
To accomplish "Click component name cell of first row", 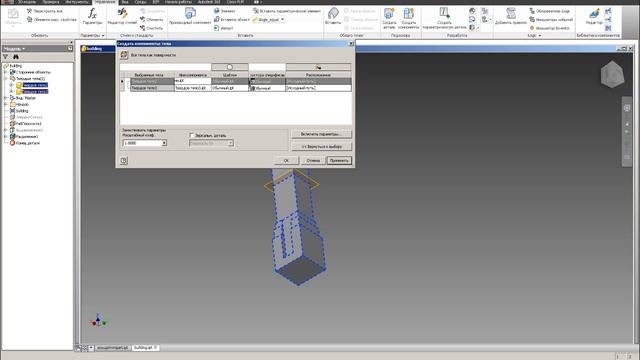I will 193,81.
